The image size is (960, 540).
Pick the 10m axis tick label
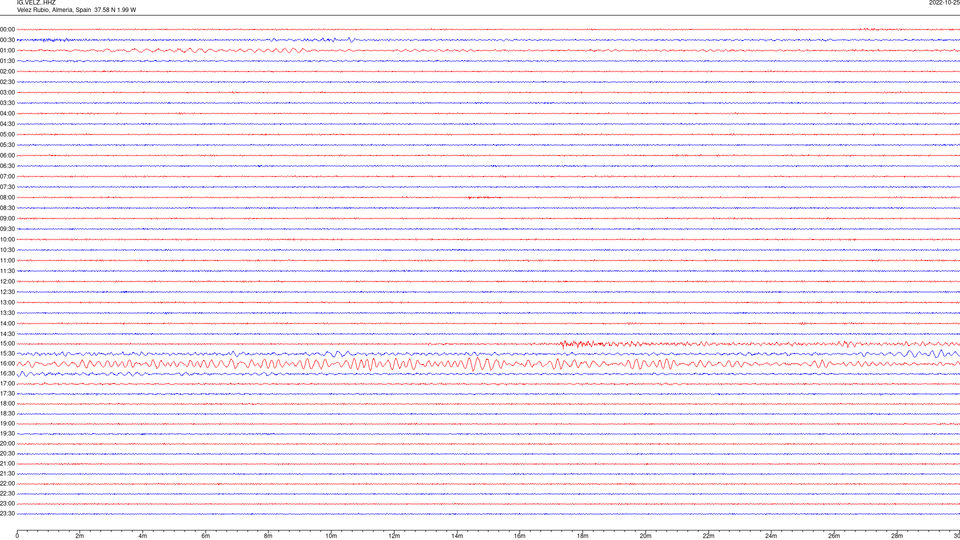(331, 536)
